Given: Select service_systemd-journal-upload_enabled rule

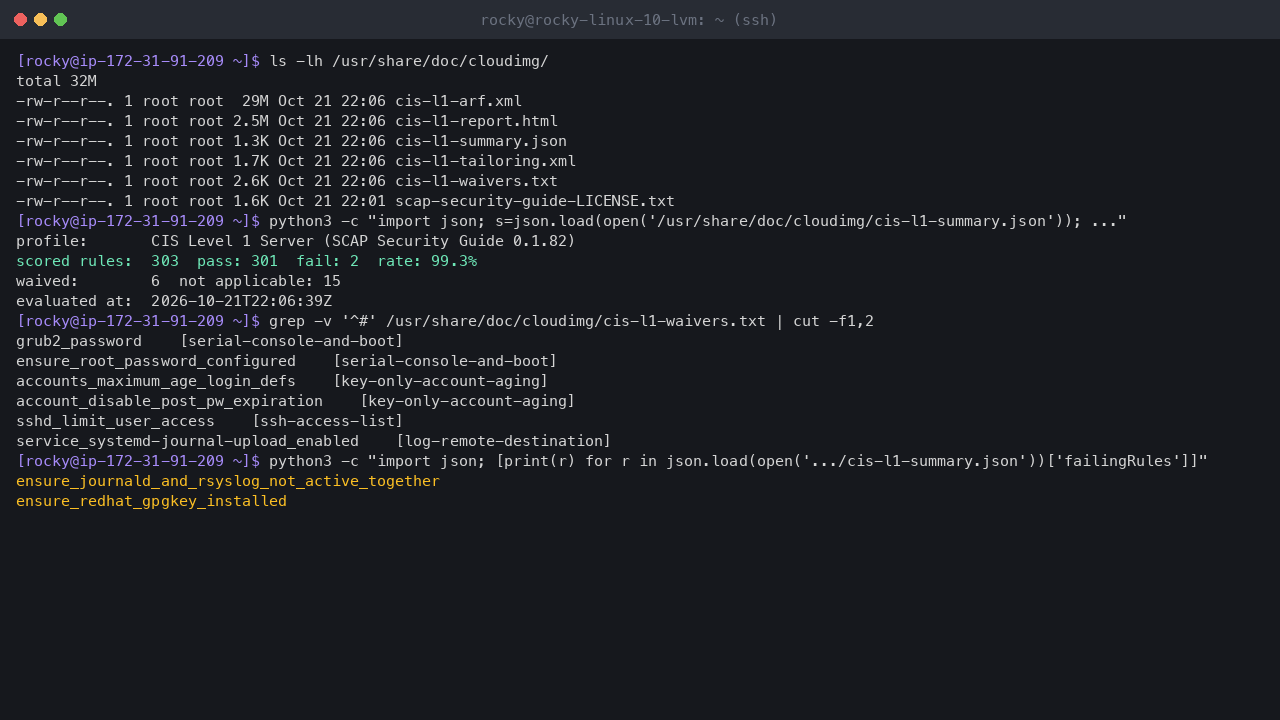Looking at the screenshot, I should click(187, 441).
